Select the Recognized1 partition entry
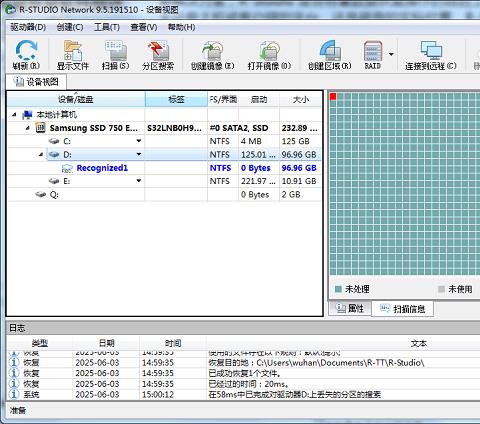Image resolution: width=480 pixels, height=424 pixels. [x=164, y=168]
